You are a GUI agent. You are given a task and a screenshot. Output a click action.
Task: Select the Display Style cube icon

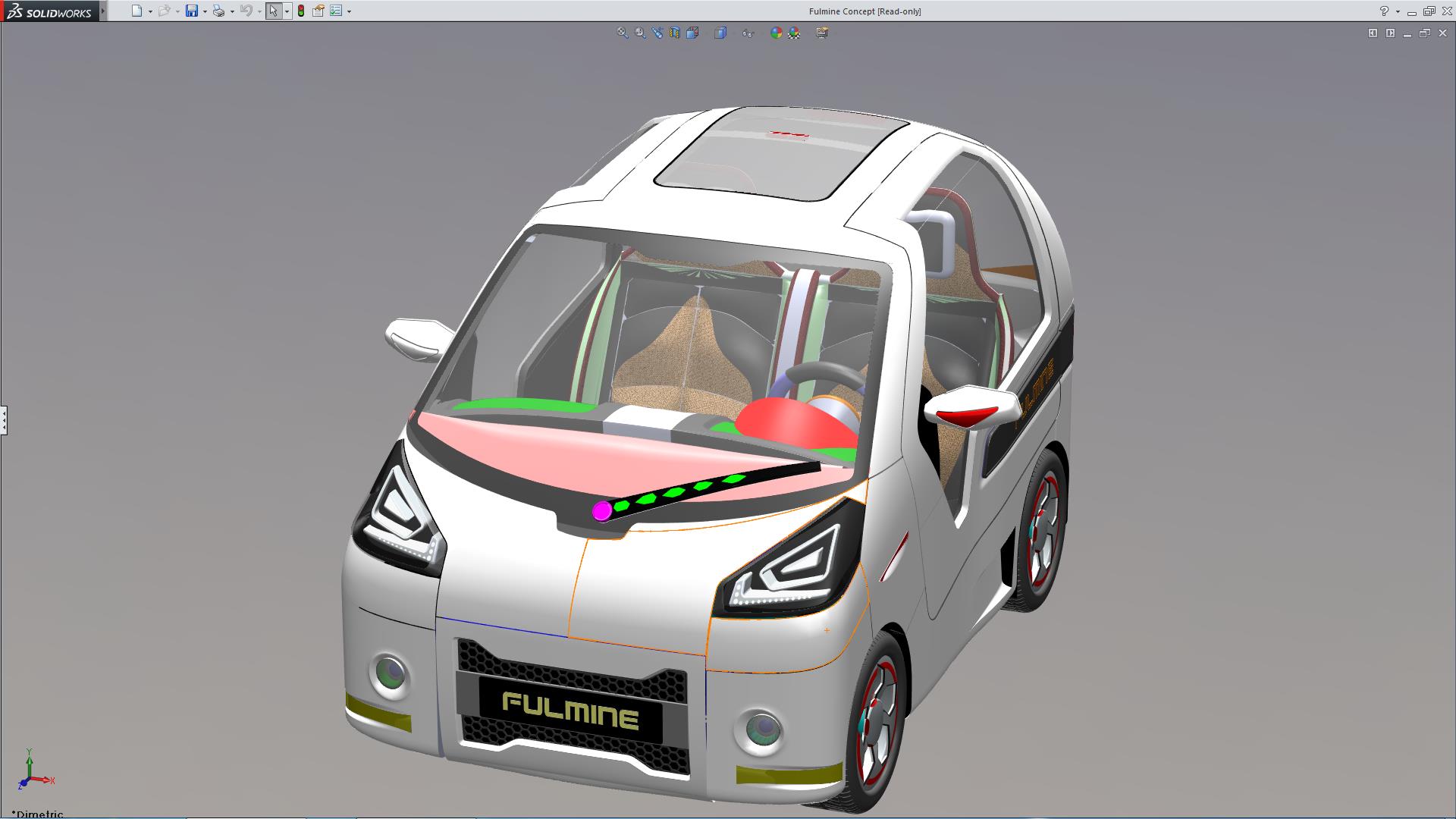(x=720, y=33)
